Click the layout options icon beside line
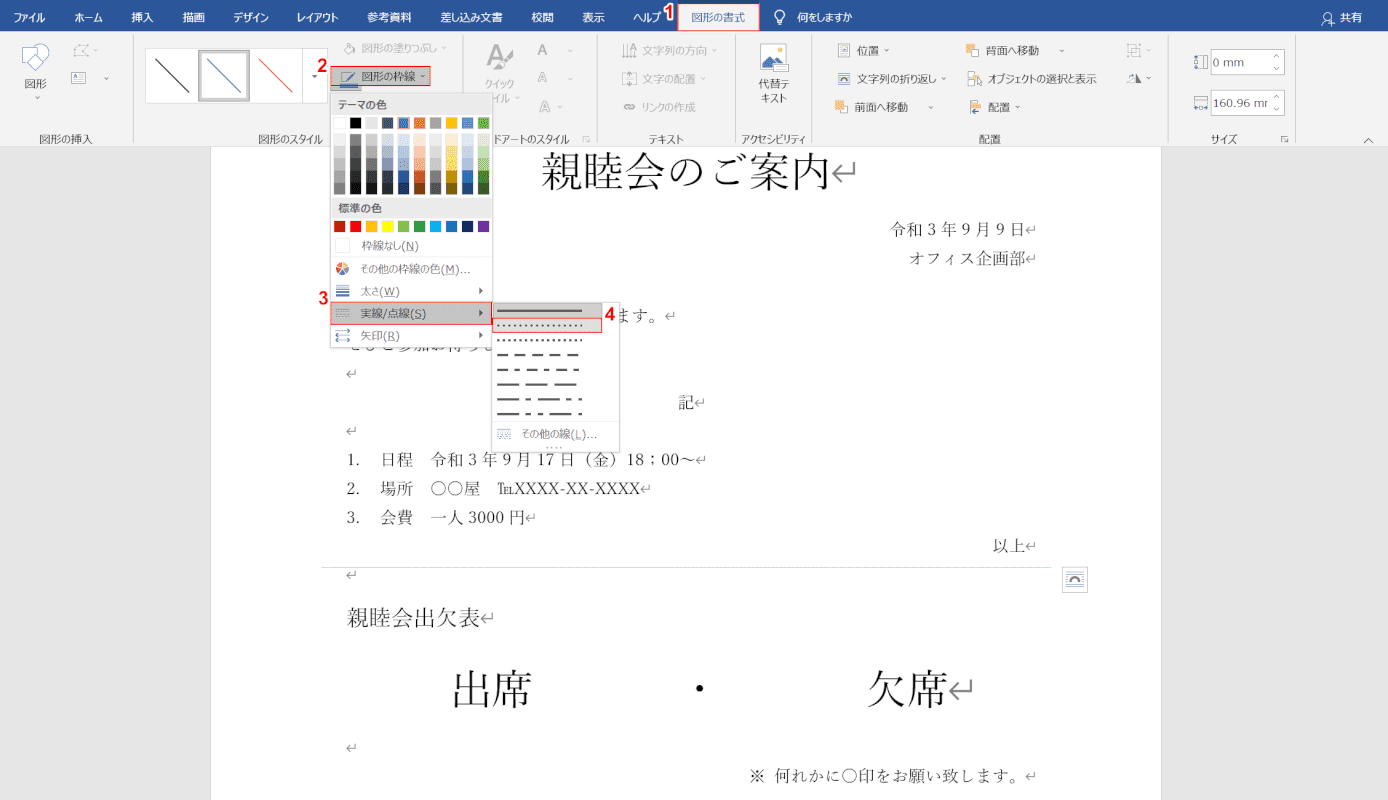The width and height of the screenshot is (1388, 800). (x=1075, y=580)
